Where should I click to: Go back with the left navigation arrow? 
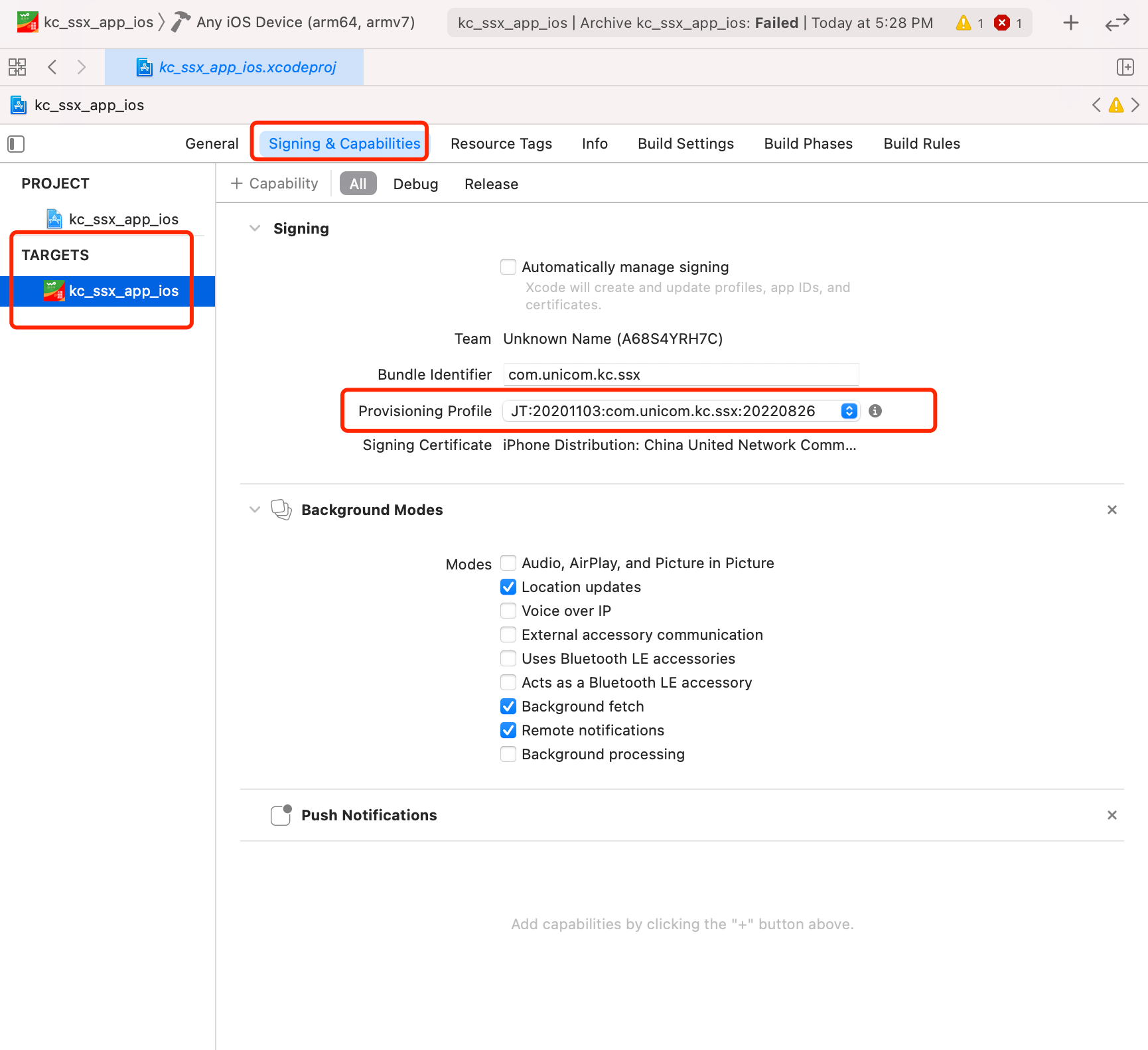[52, 67]
